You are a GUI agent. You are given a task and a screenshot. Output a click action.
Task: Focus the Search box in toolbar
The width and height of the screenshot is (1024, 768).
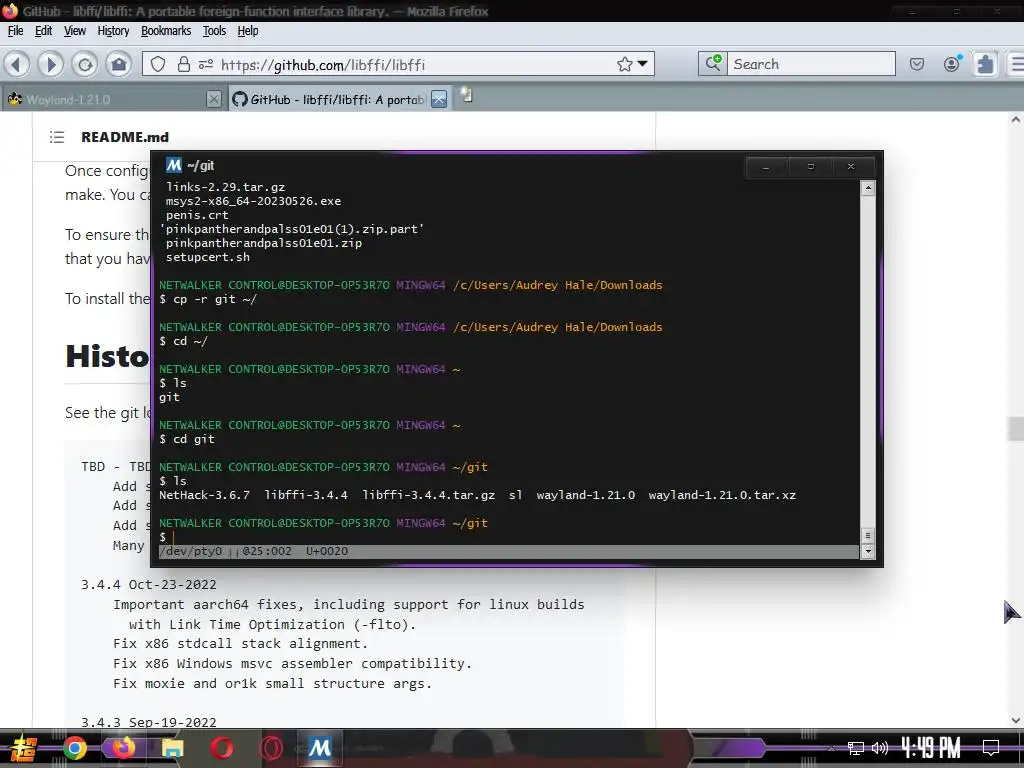click(x=811, y=63)
